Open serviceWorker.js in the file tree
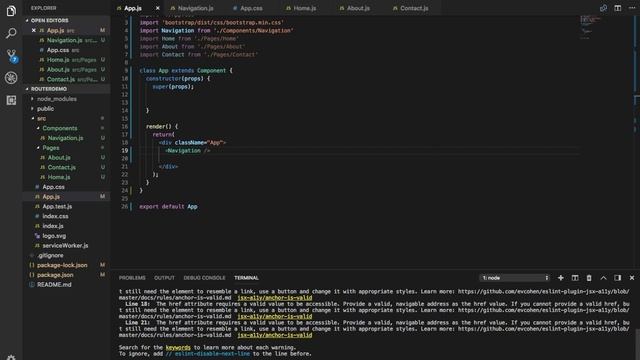The image size is (640, 360). click(x=65, y=246)
